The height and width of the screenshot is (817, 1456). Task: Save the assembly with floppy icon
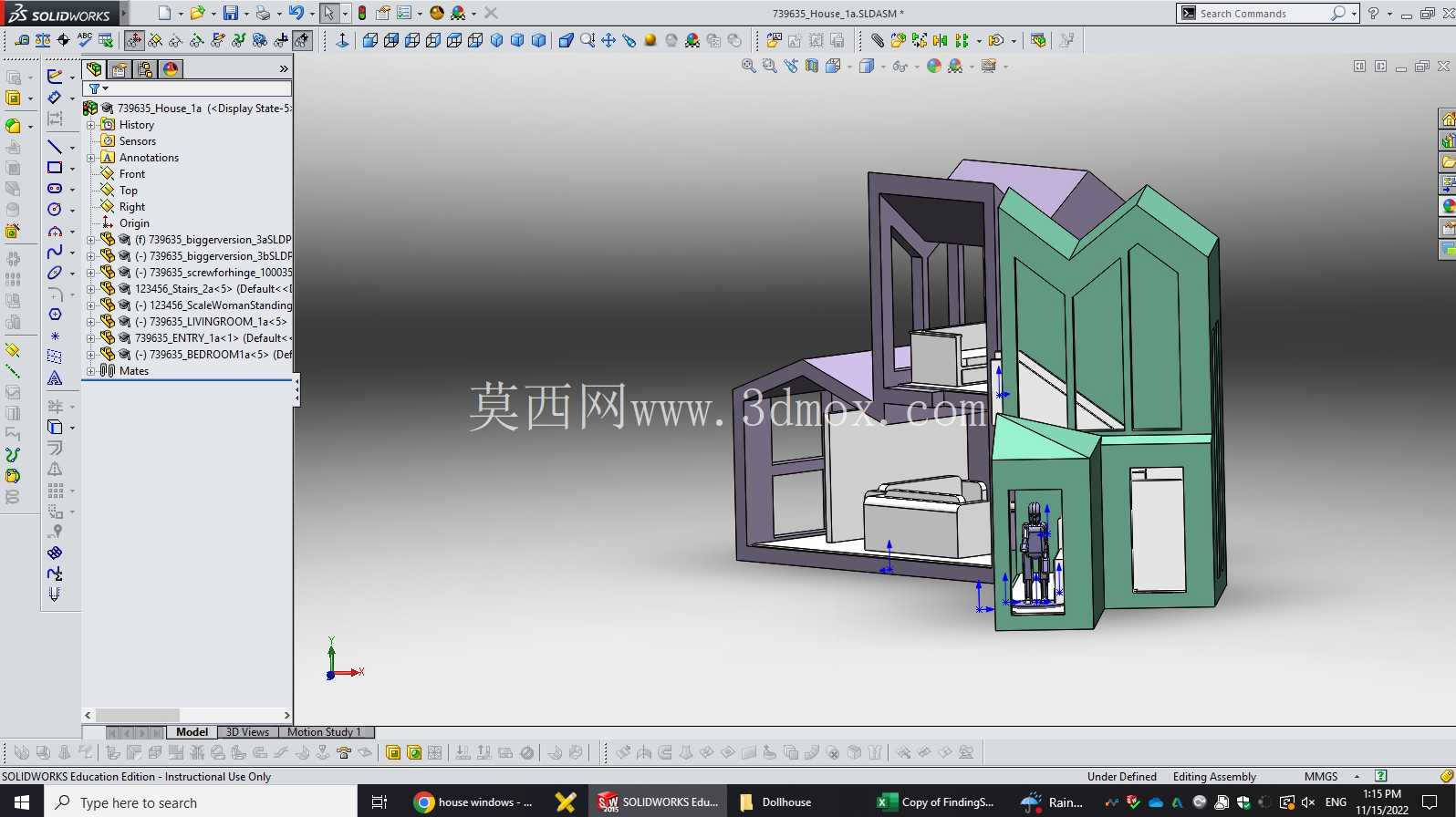[x=231, y=13]
